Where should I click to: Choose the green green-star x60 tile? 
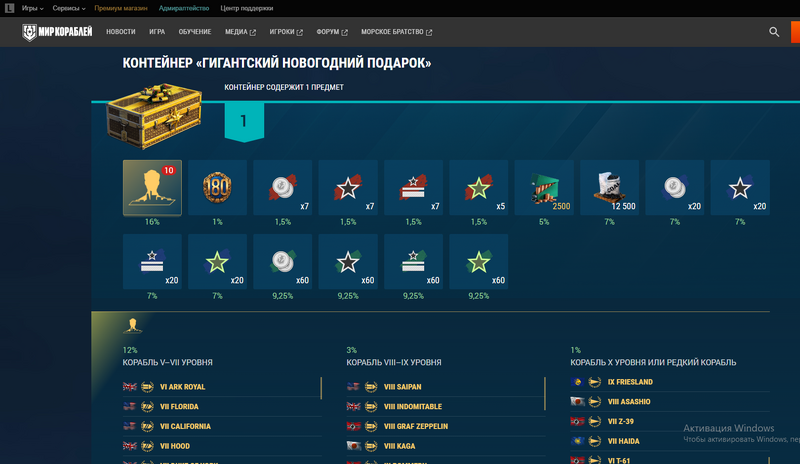click(479, 262)
